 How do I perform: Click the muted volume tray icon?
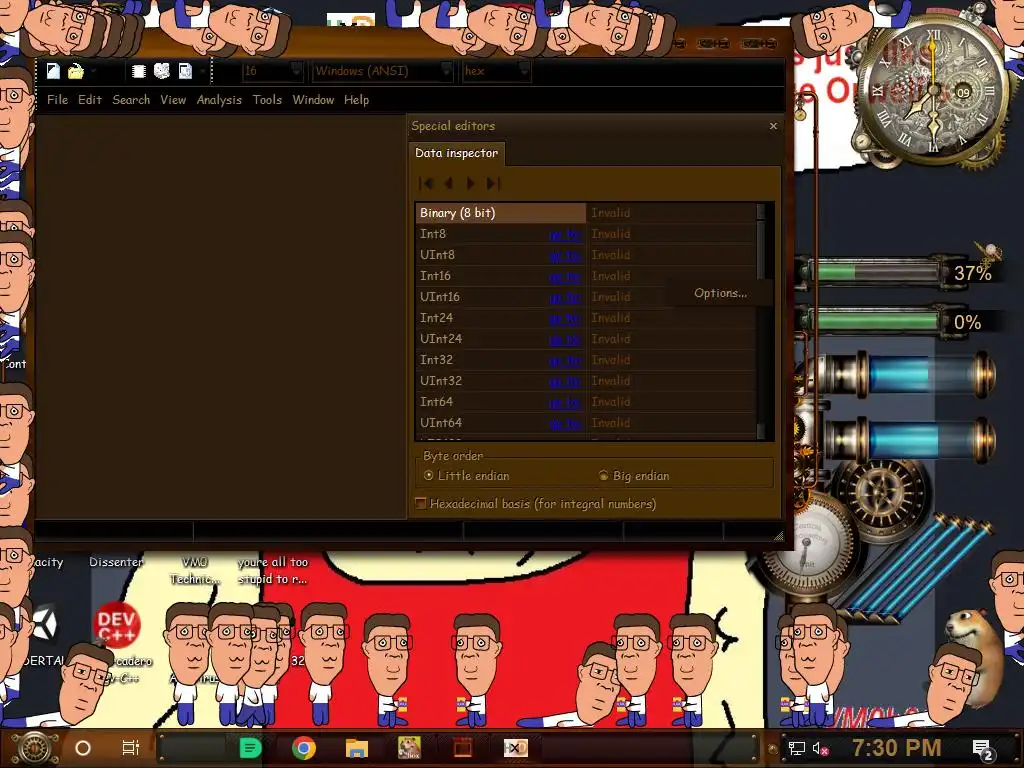pyautogui.click(x=819, y=748)
